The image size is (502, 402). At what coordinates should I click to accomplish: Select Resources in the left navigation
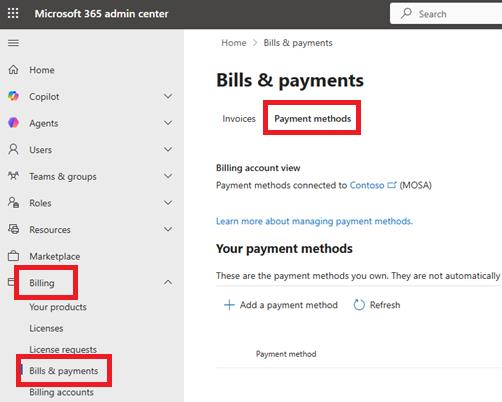50,230
